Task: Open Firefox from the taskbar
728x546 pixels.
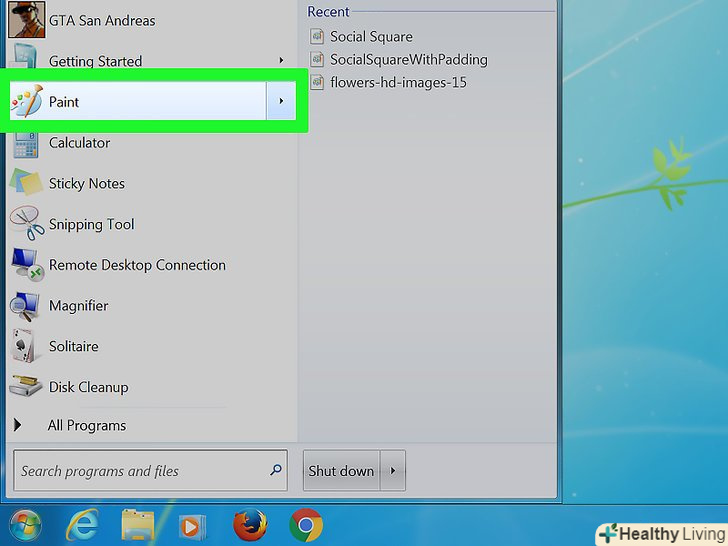Action: tap(250, 525)
